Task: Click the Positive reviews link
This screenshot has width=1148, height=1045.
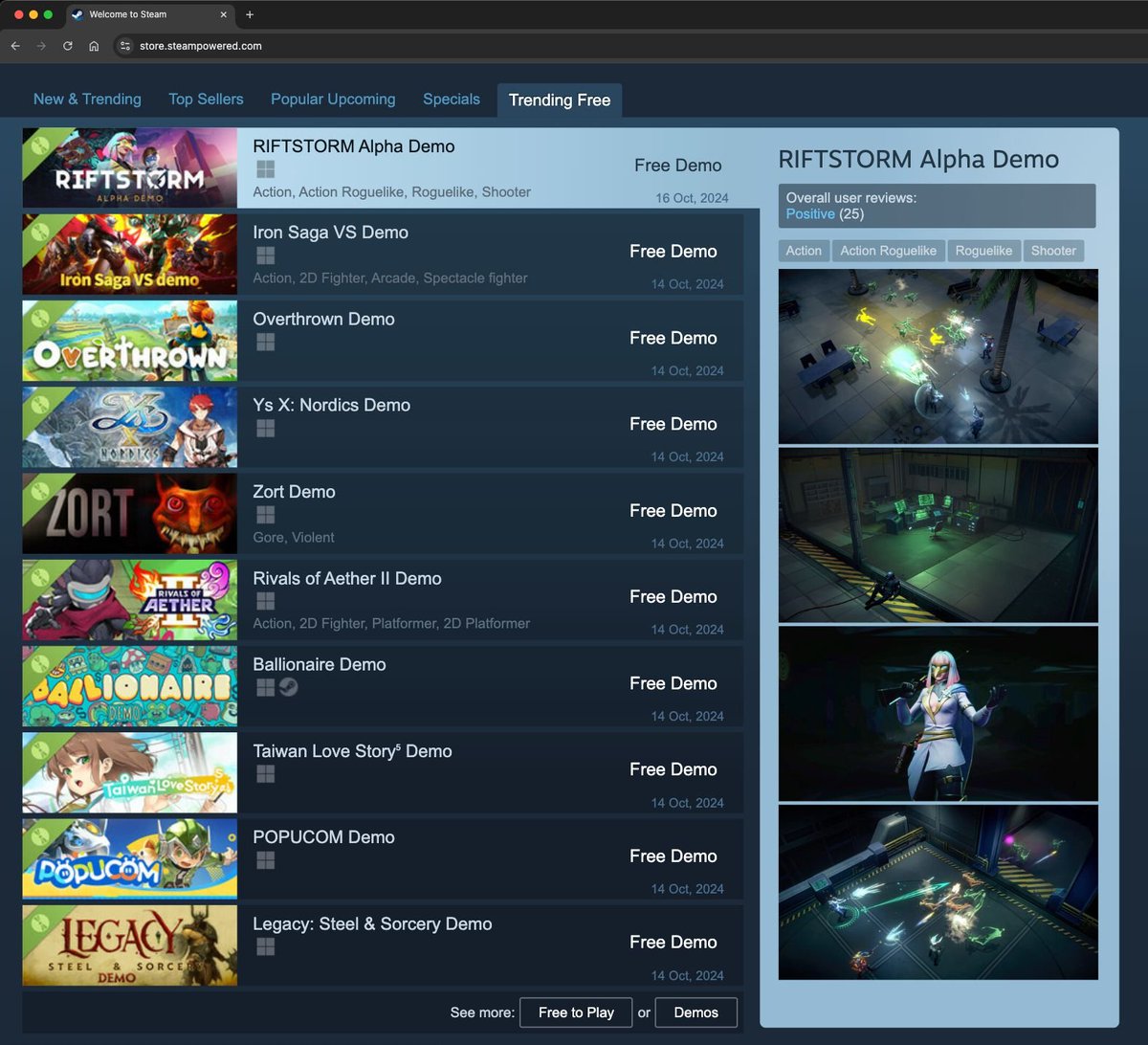Action: 810,213
